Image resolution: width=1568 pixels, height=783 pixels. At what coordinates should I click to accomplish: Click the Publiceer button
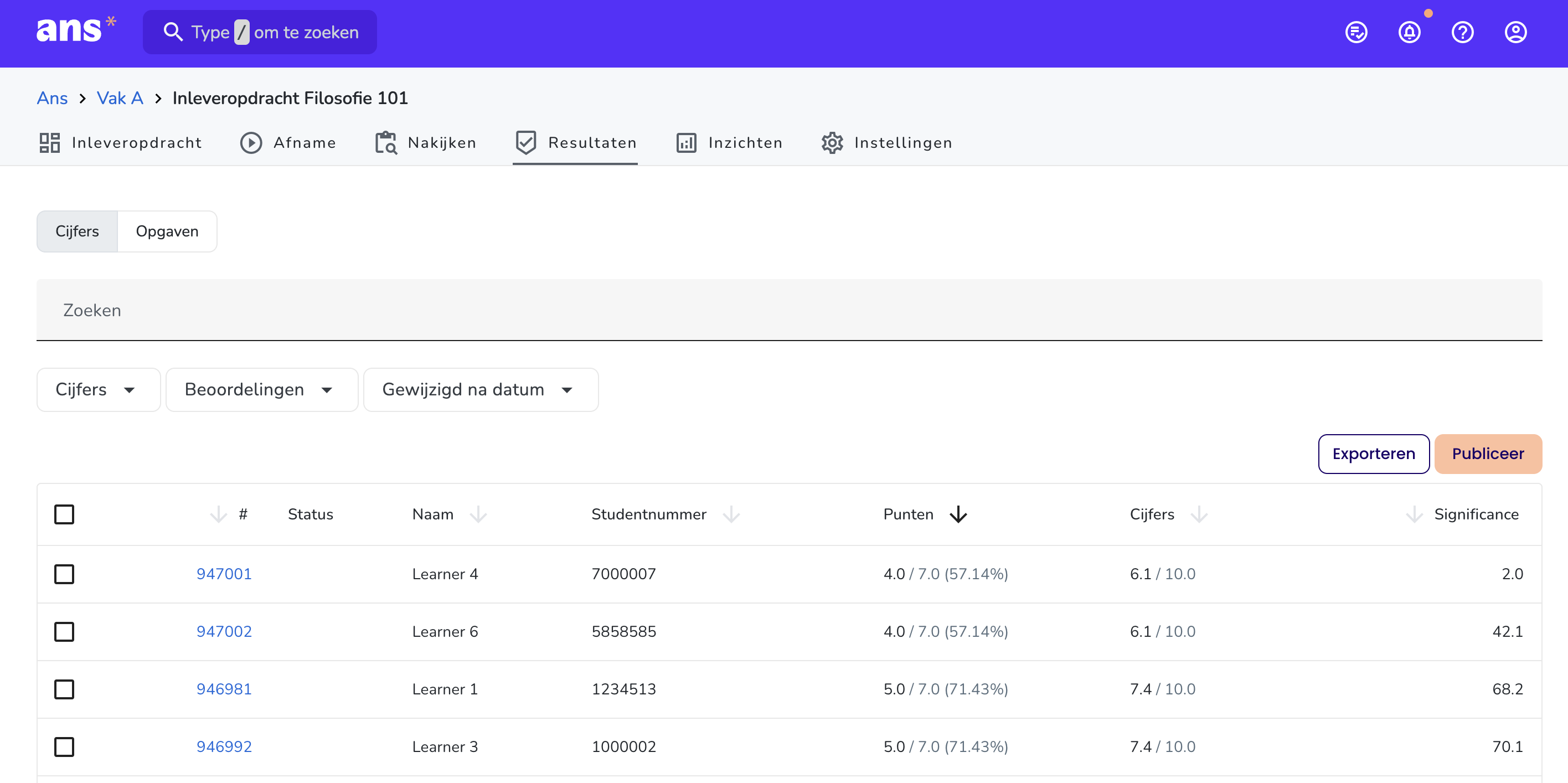point(1488,454)
